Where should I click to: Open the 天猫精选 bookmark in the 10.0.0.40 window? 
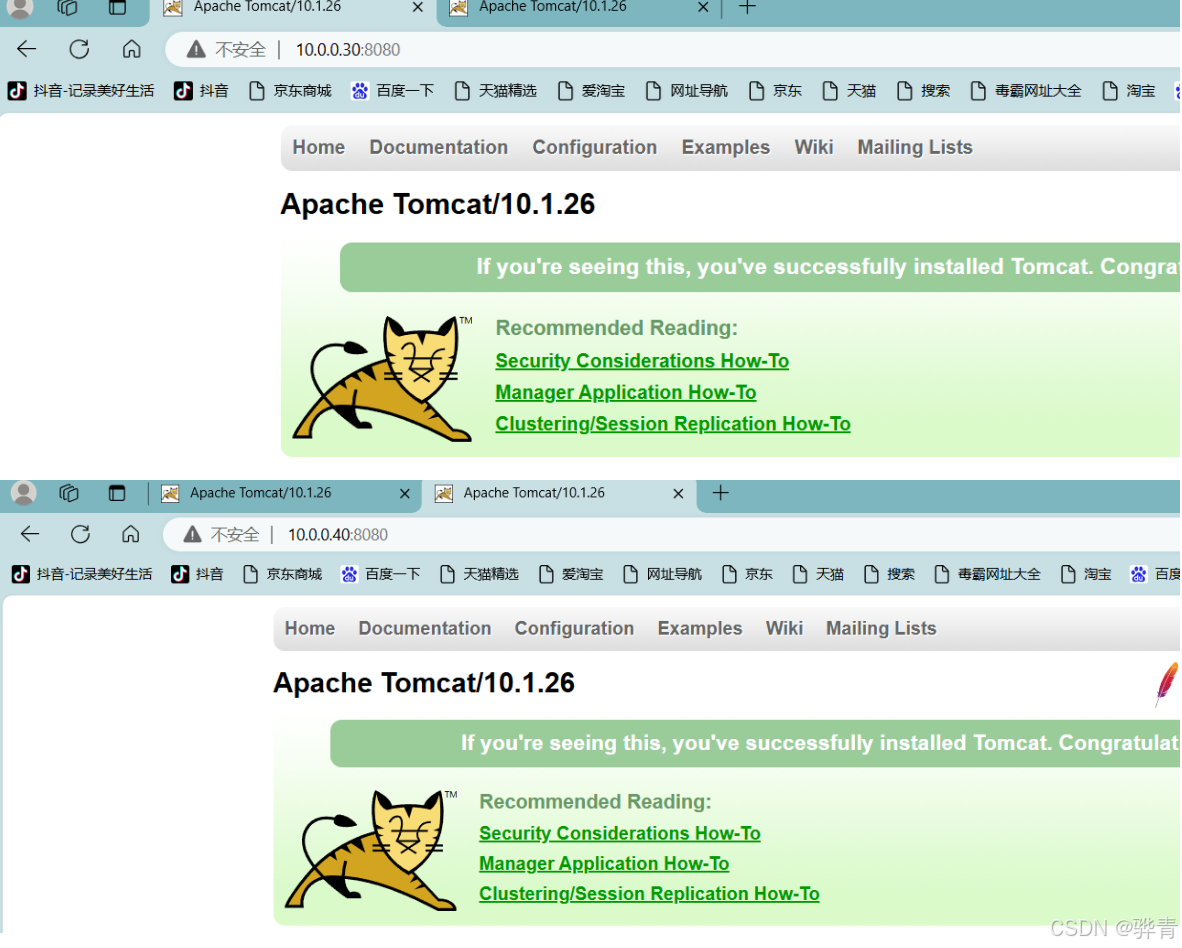(479, 575)
